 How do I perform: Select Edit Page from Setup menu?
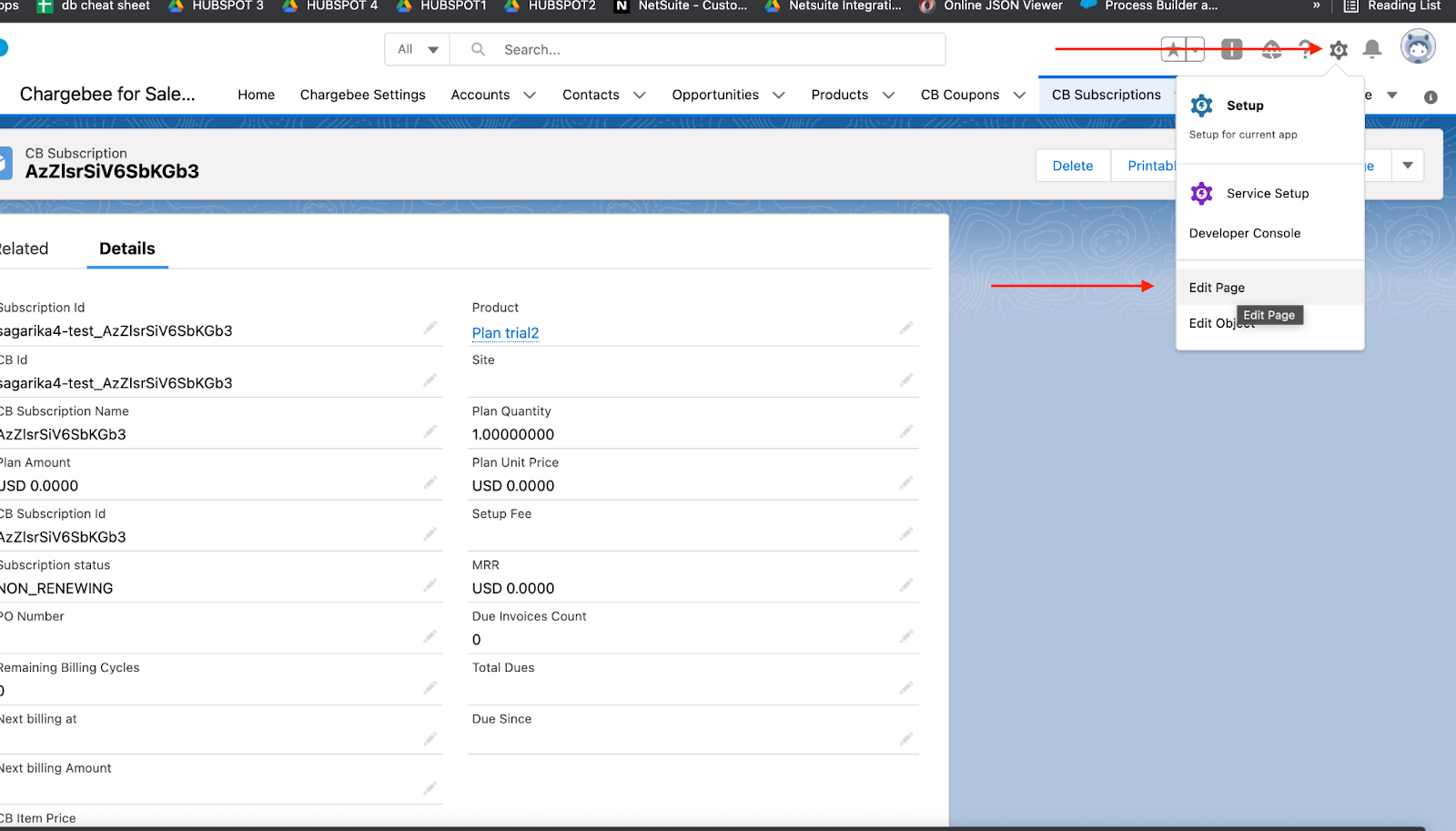pos(1217,288)
